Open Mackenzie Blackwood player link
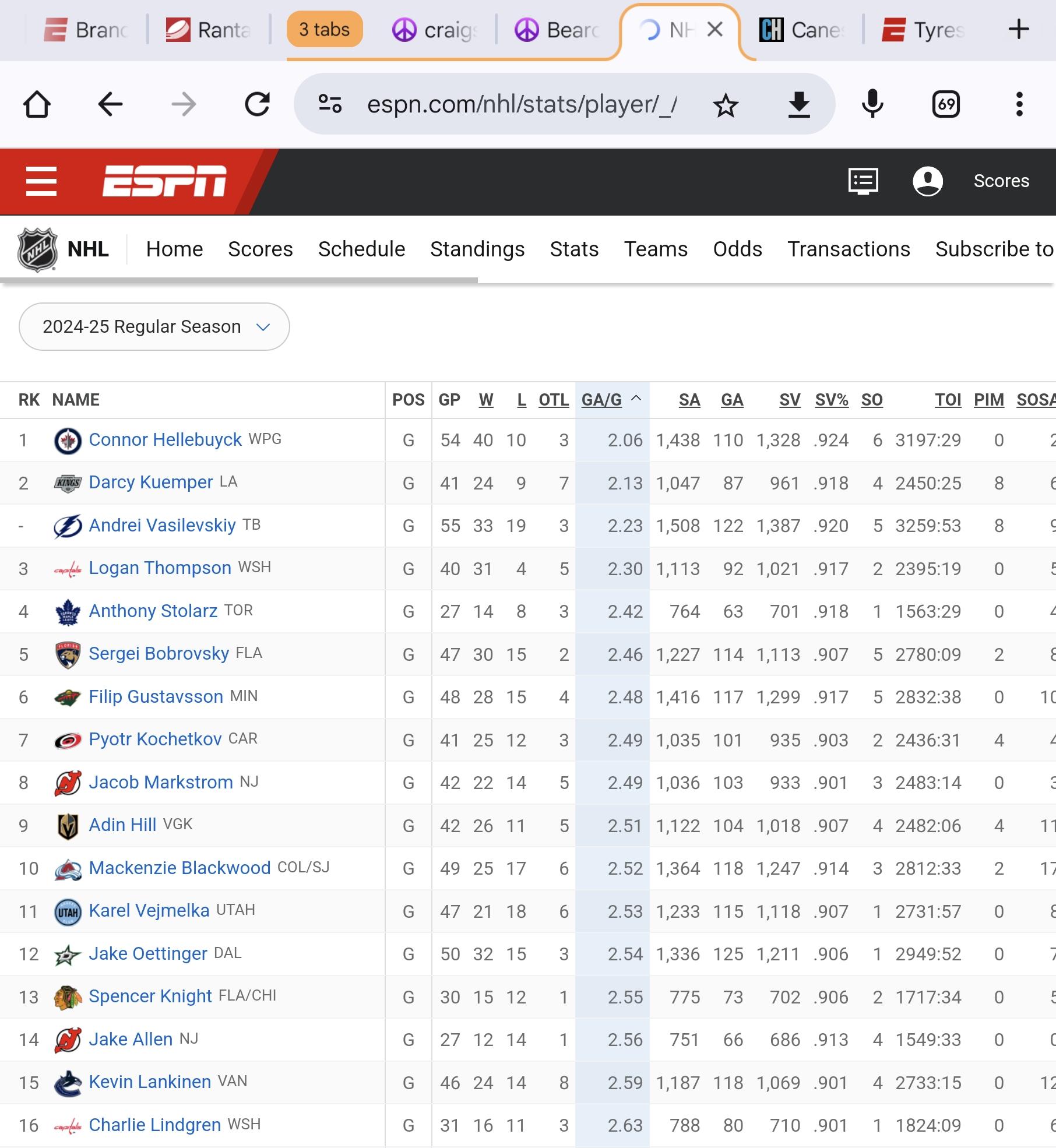This screenshot has height=1148, width=1056. (179, 868)
